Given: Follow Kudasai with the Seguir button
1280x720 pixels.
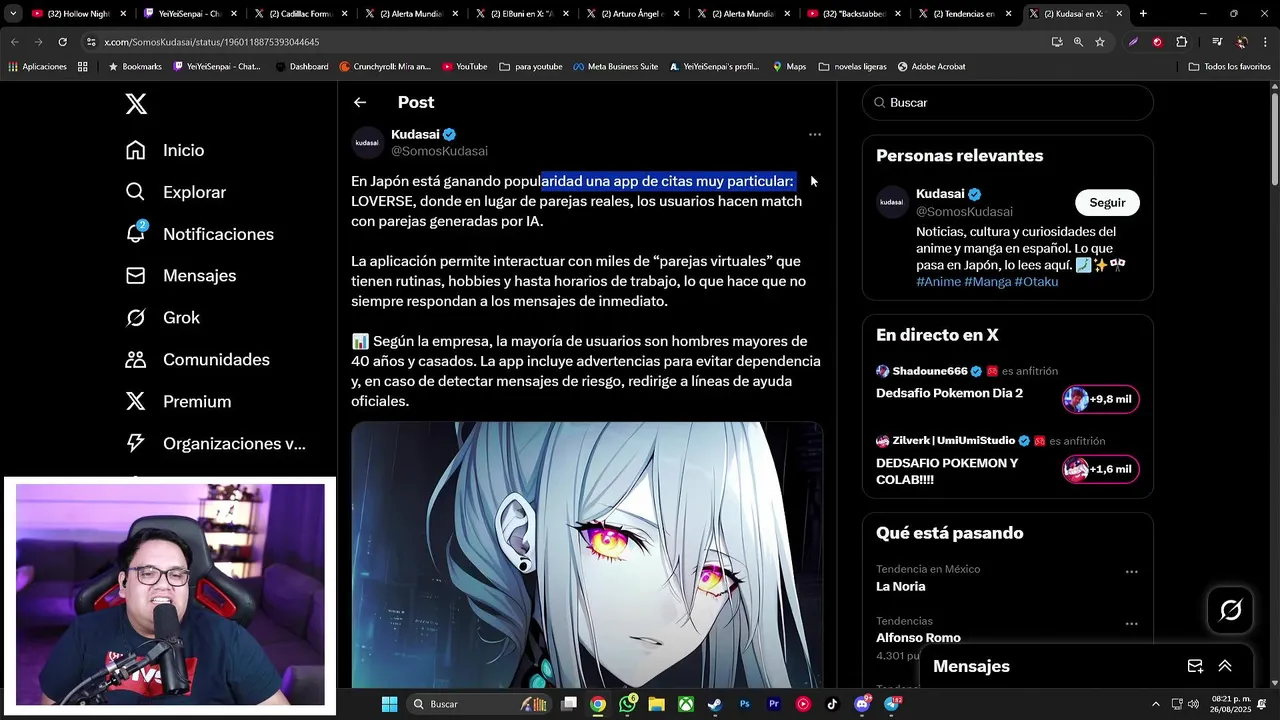Looking at the screenshot, I should [x=1107, y=202].
